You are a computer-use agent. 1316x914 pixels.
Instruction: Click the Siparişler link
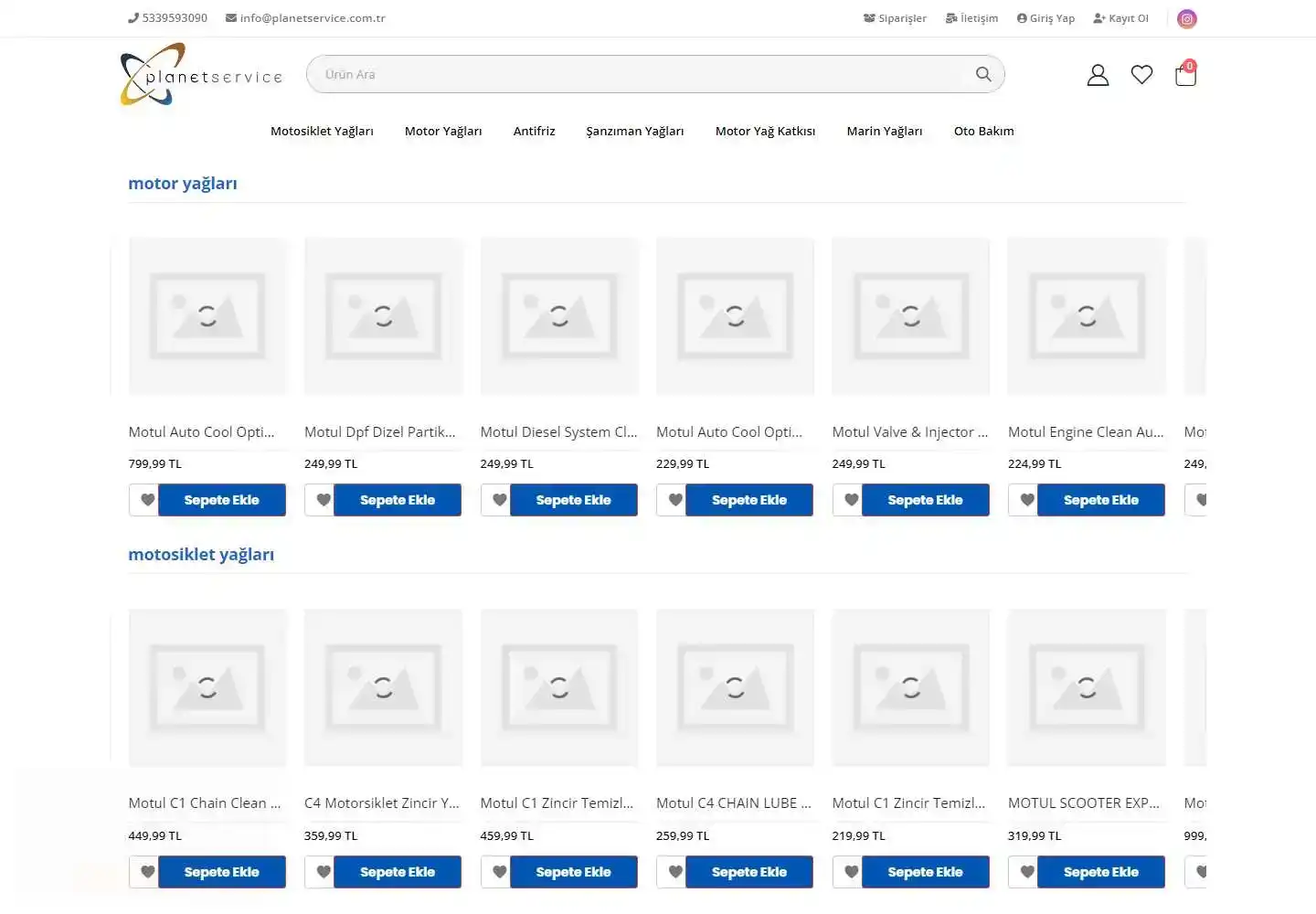pos(895,18)
